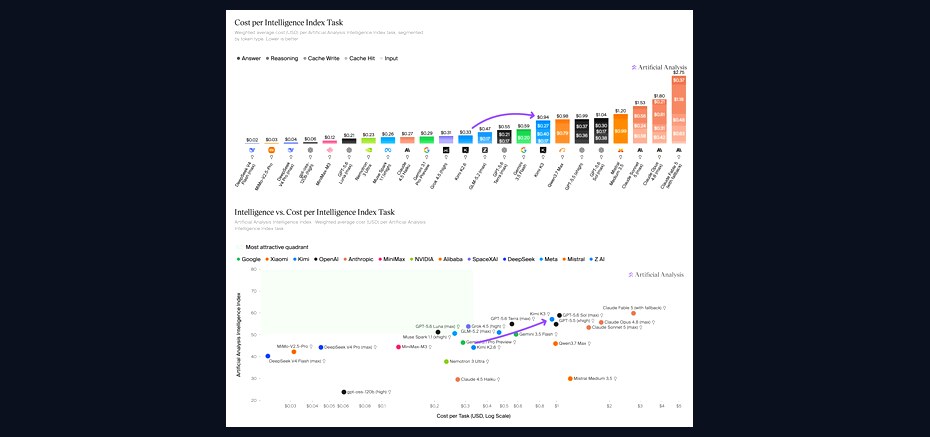Image resolution: width=930 pixels, height=437 pixels.
Task: Click the OpenAI logo under the GPT-5.6 Sol bar
Action: point(601,150)
